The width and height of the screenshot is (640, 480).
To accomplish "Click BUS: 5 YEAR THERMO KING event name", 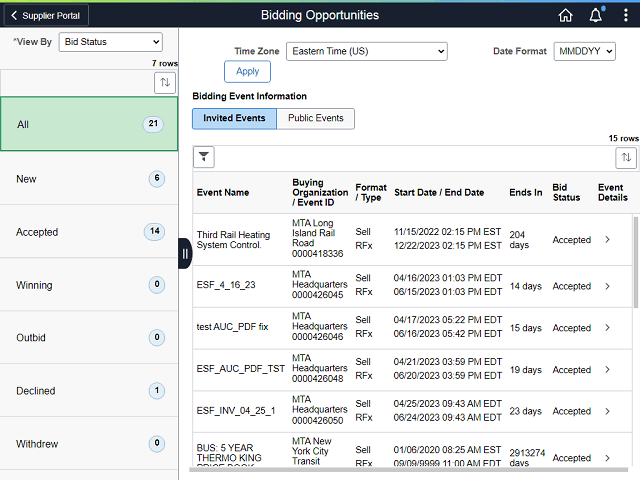I will (229, 456).
